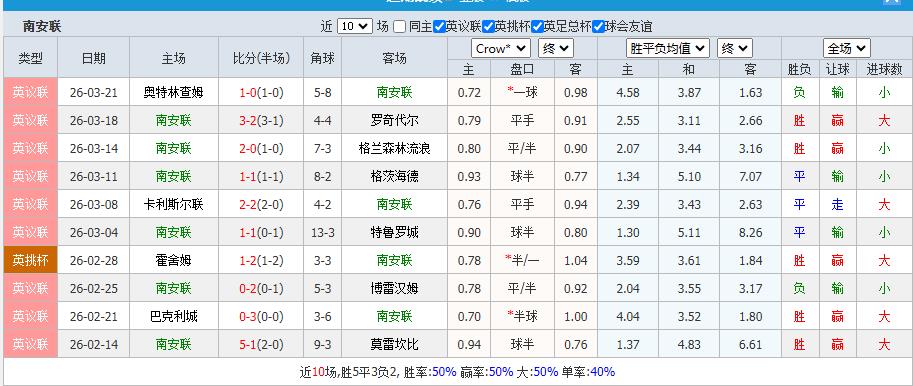Open away team 特鲁罗城

[x=394, y=232]
